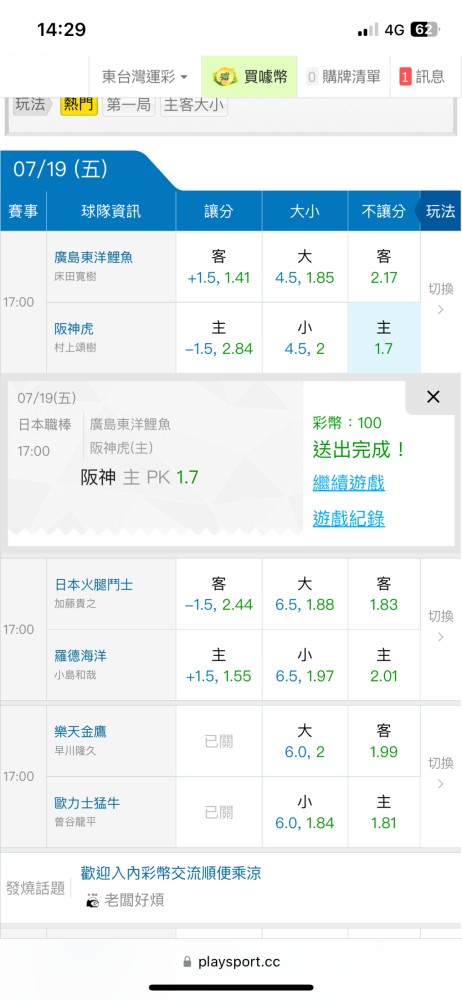Pick 小 4.5, 2 under option
Viewport: 462px width, 1000px height.
305,338
